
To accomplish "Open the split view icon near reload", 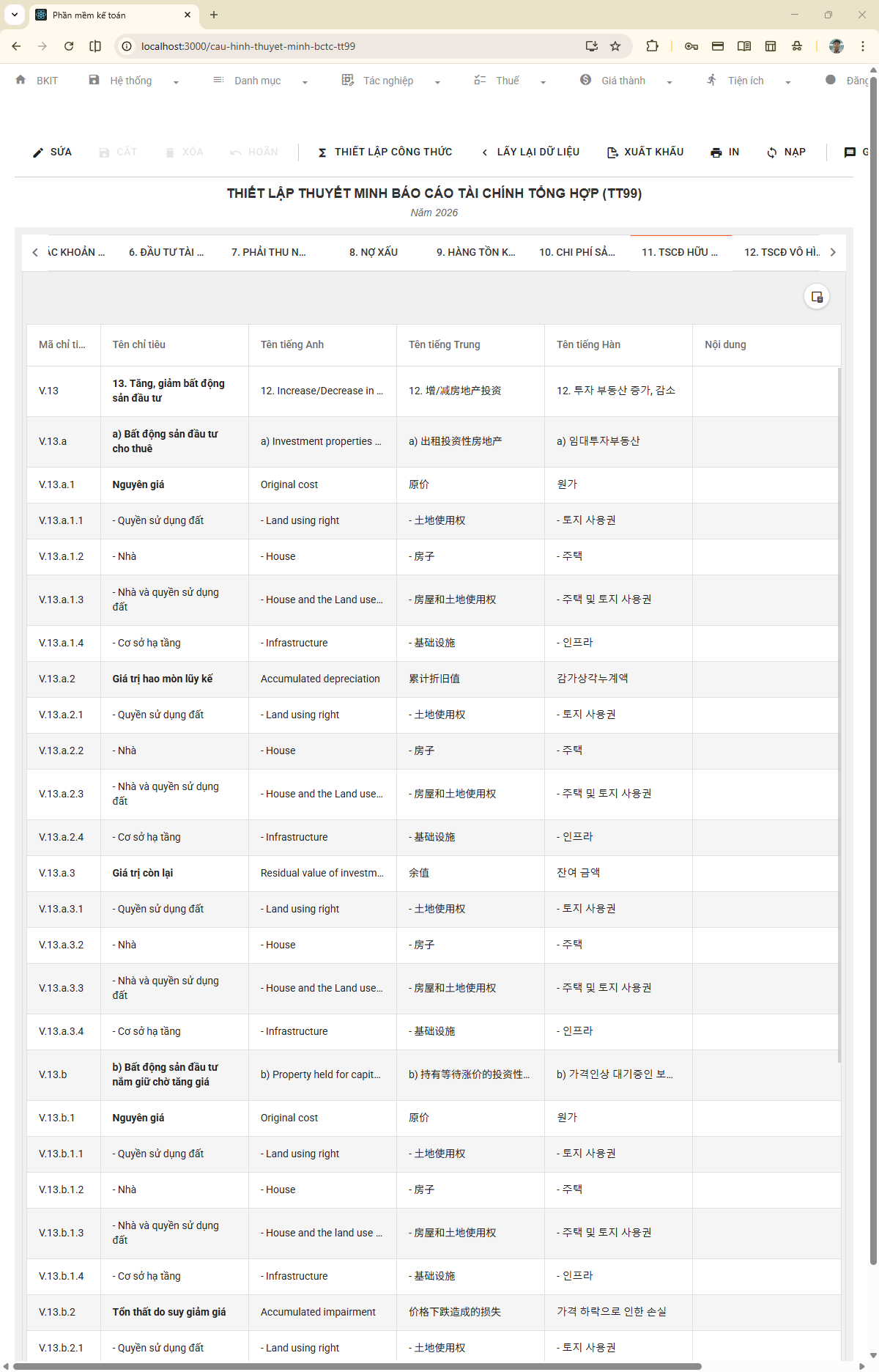I will (95, 46).
